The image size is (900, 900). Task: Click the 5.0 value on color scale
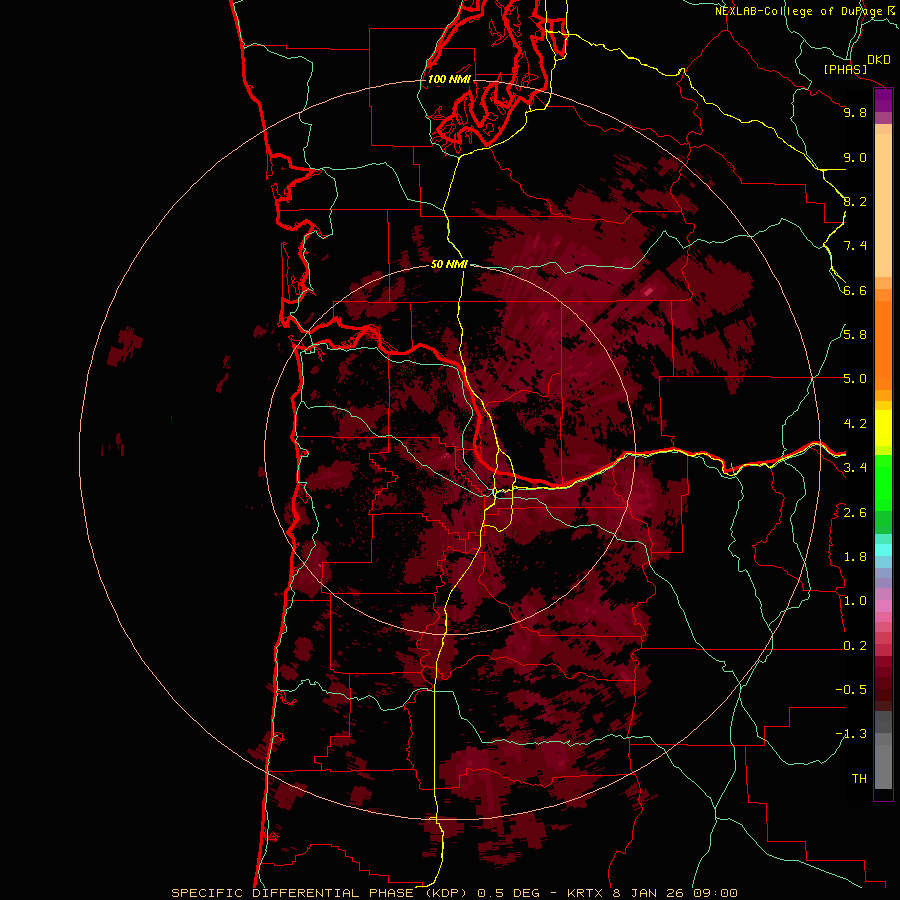point(855,379)
